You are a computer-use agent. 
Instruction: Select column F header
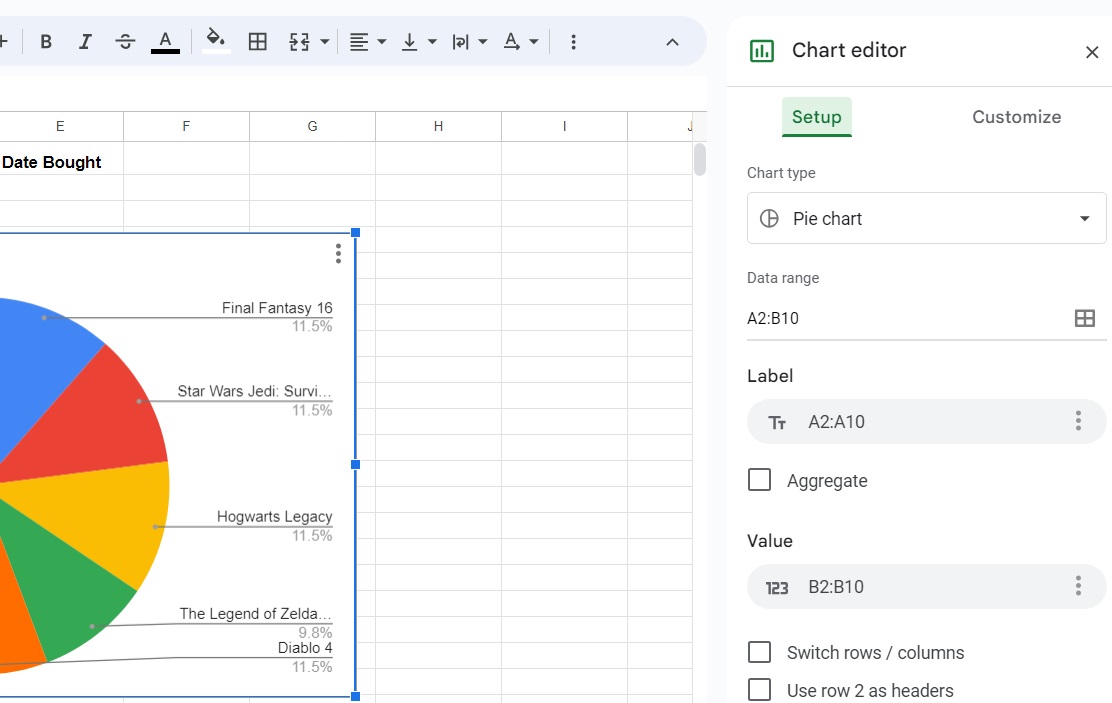coord(187,126)
